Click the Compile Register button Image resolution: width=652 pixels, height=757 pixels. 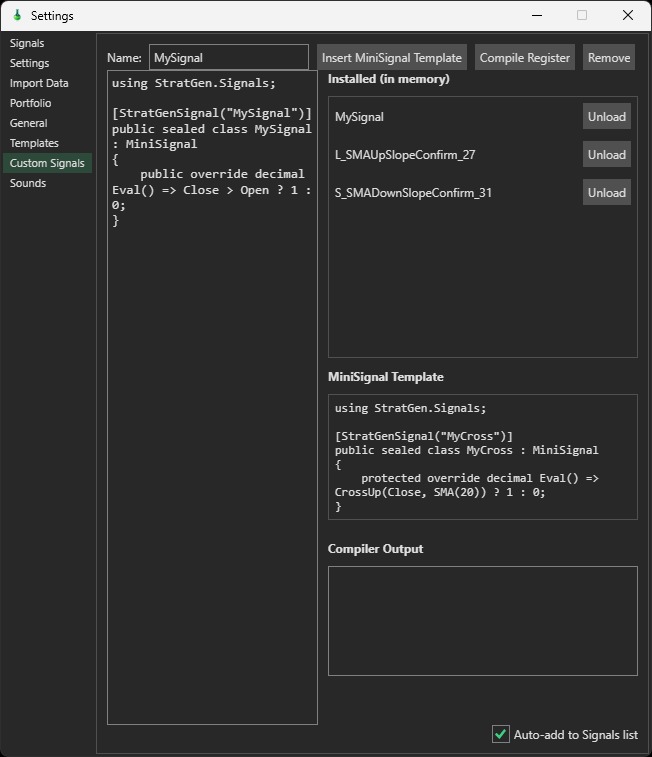525,57
